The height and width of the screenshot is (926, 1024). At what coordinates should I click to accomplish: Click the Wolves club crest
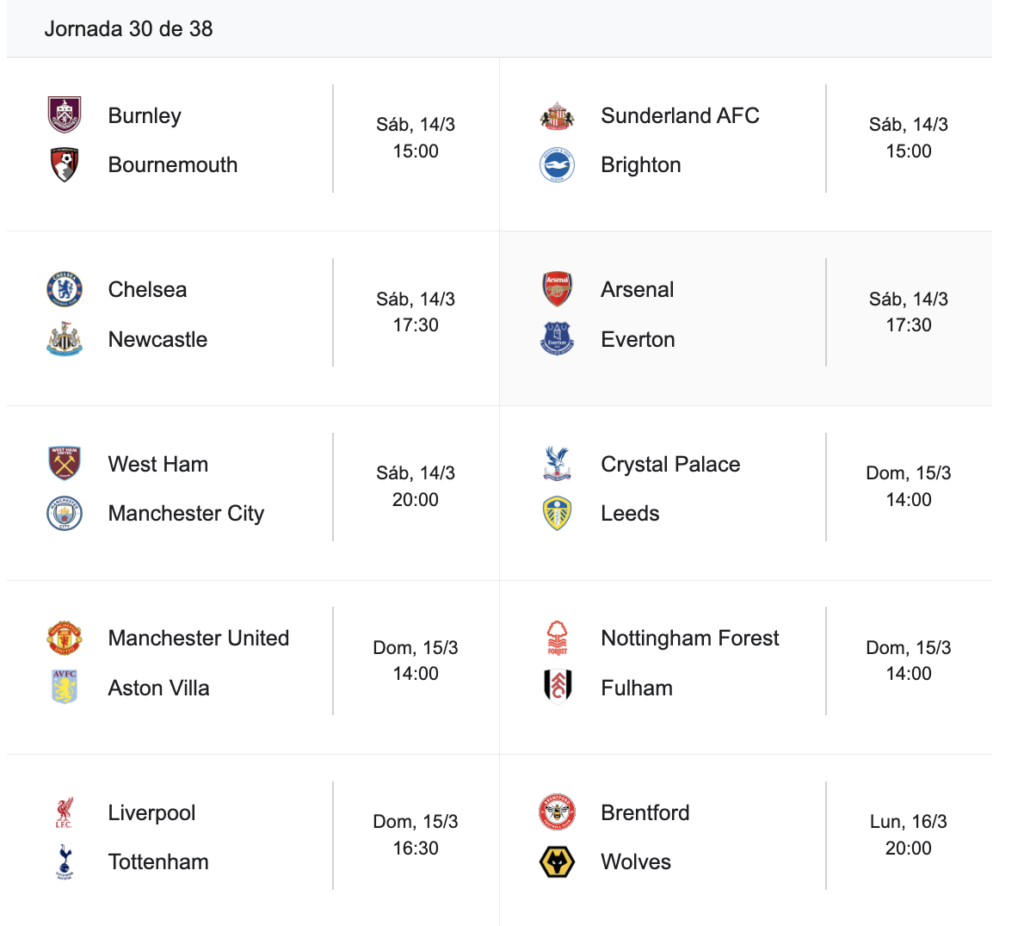(x=557, y=862)
